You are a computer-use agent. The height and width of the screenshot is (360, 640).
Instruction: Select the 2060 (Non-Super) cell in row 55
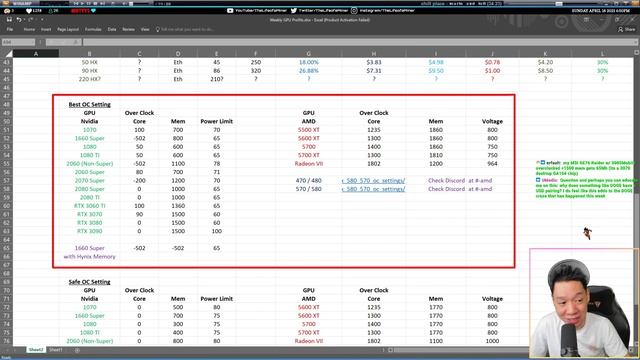point(89,164)
